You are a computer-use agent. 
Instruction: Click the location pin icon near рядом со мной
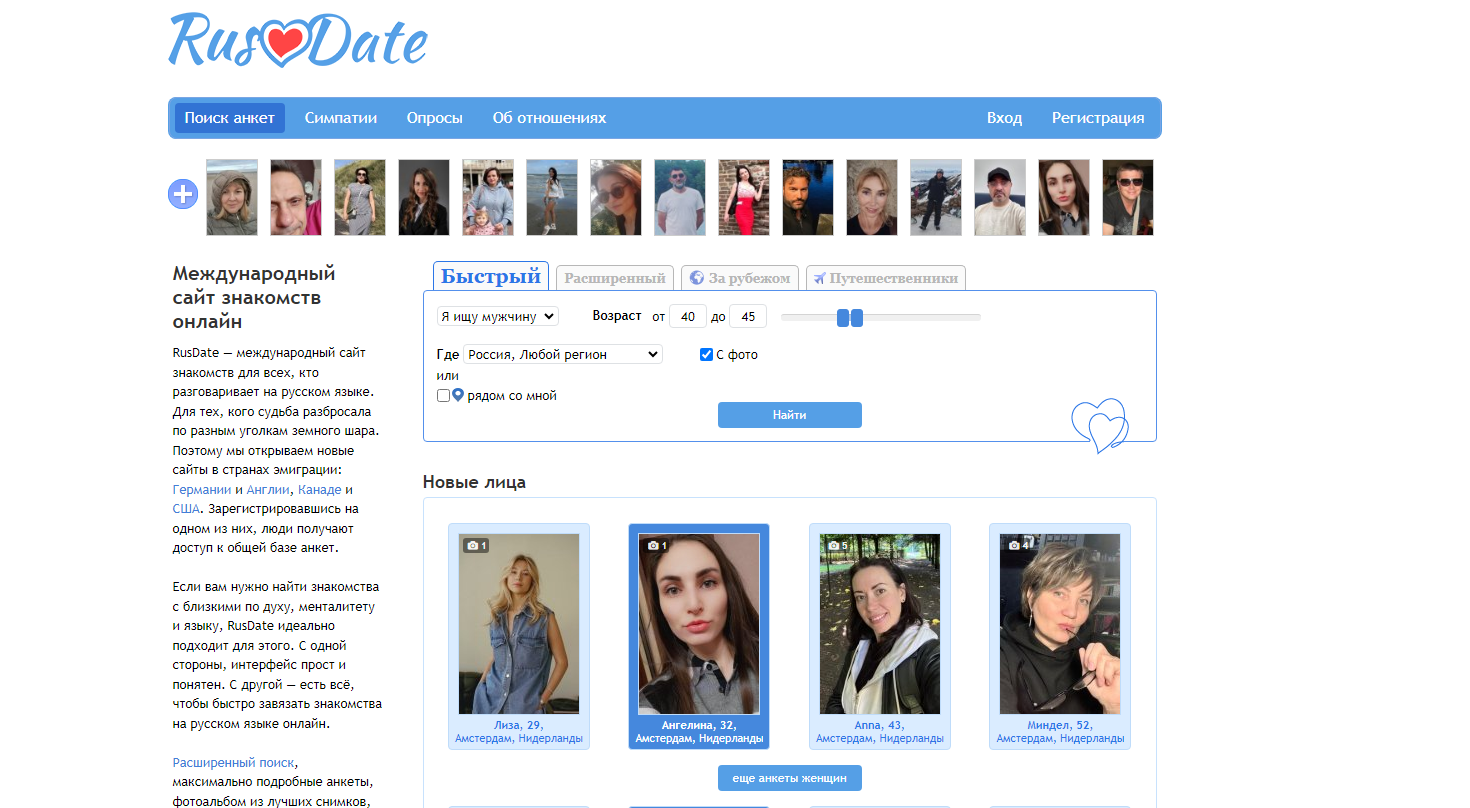pyautogui.click(x=458, y=396)
